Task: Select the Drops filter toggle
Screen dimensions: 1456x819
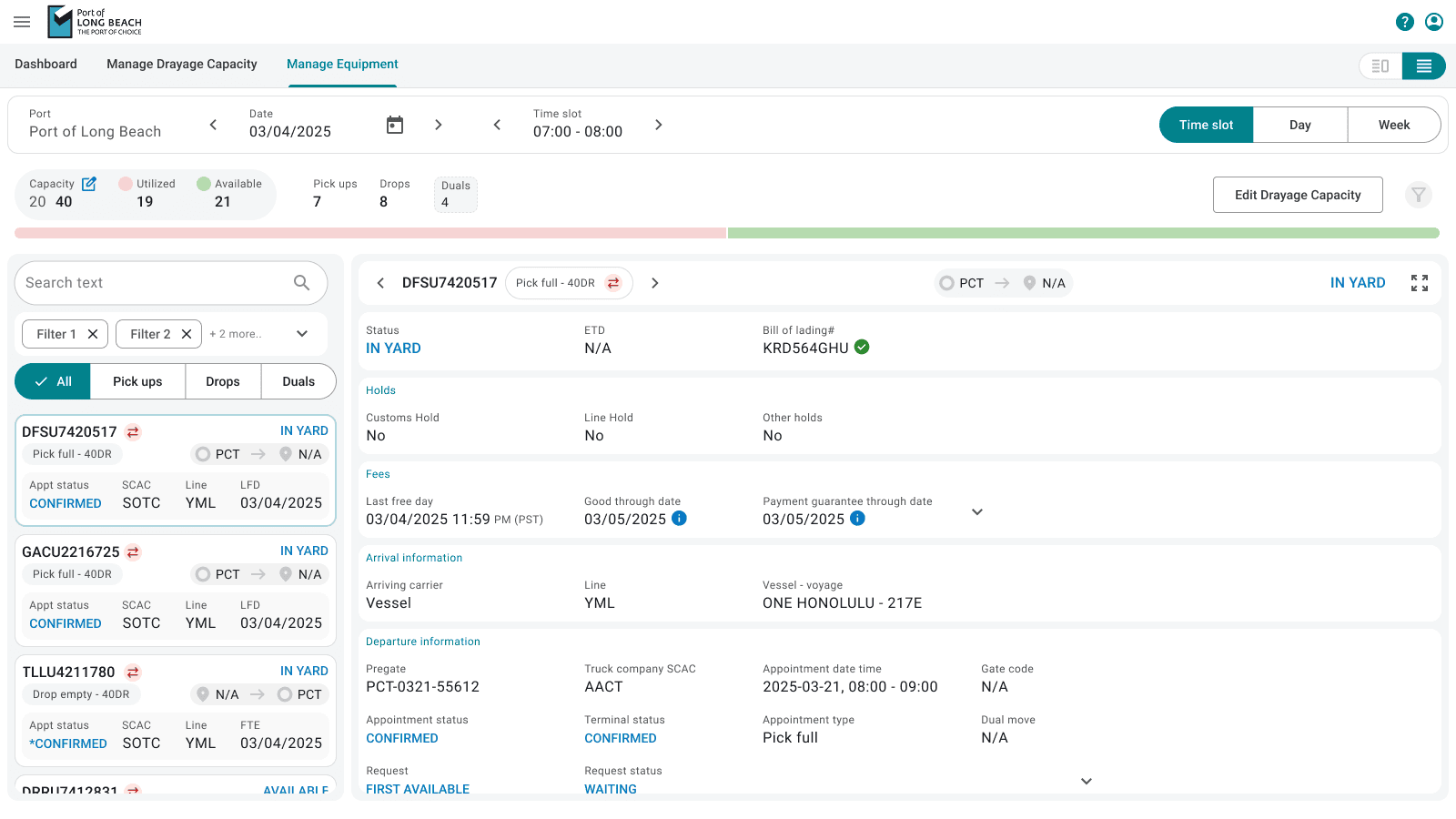Action: pos(223,381)
